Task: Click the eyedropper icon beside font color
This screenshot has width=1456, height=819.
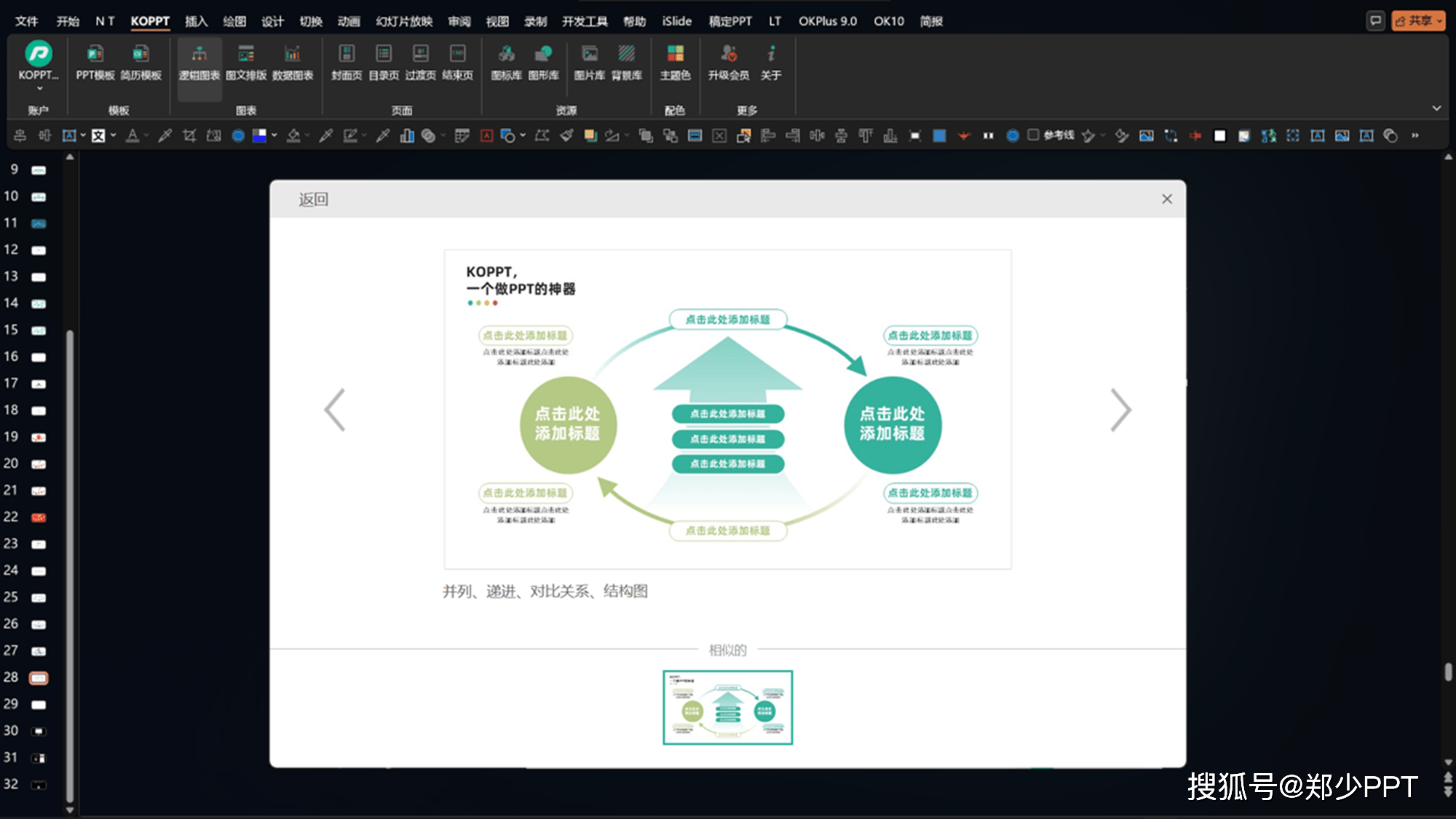Action: (165, 135)
